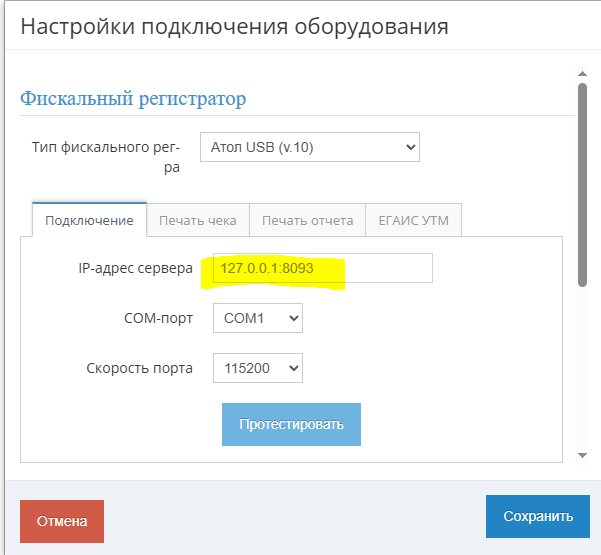
Task: Click the scrollbar up arrow
Action: (583, 74)
